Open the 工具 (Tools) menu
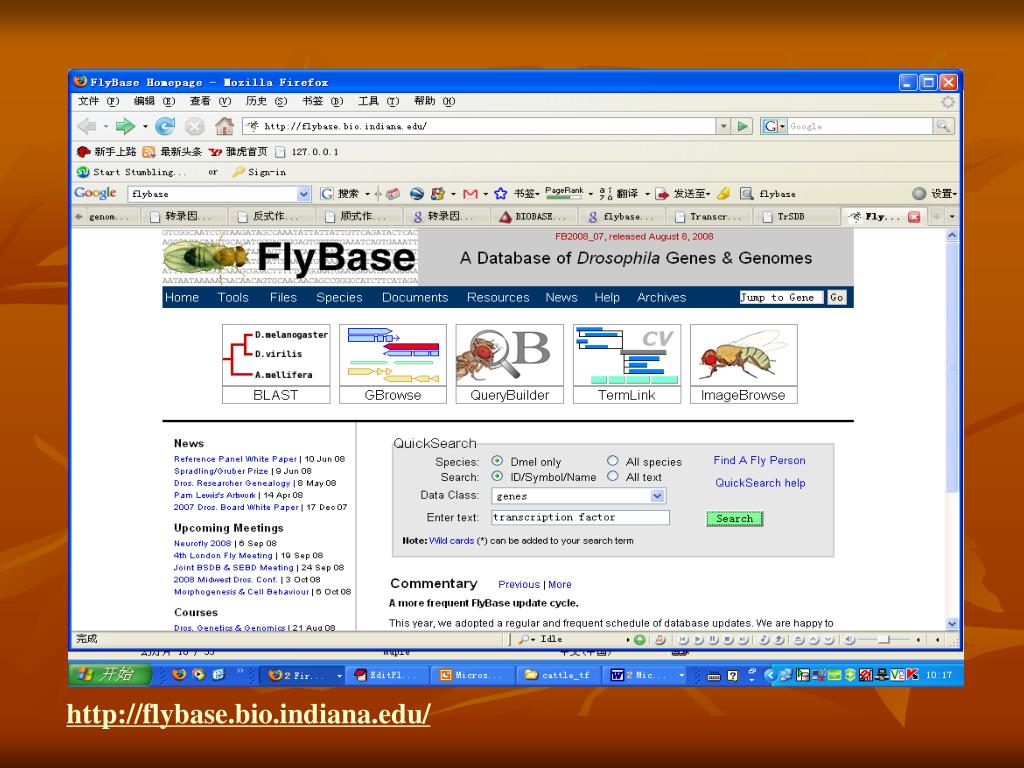 point(379,101)
